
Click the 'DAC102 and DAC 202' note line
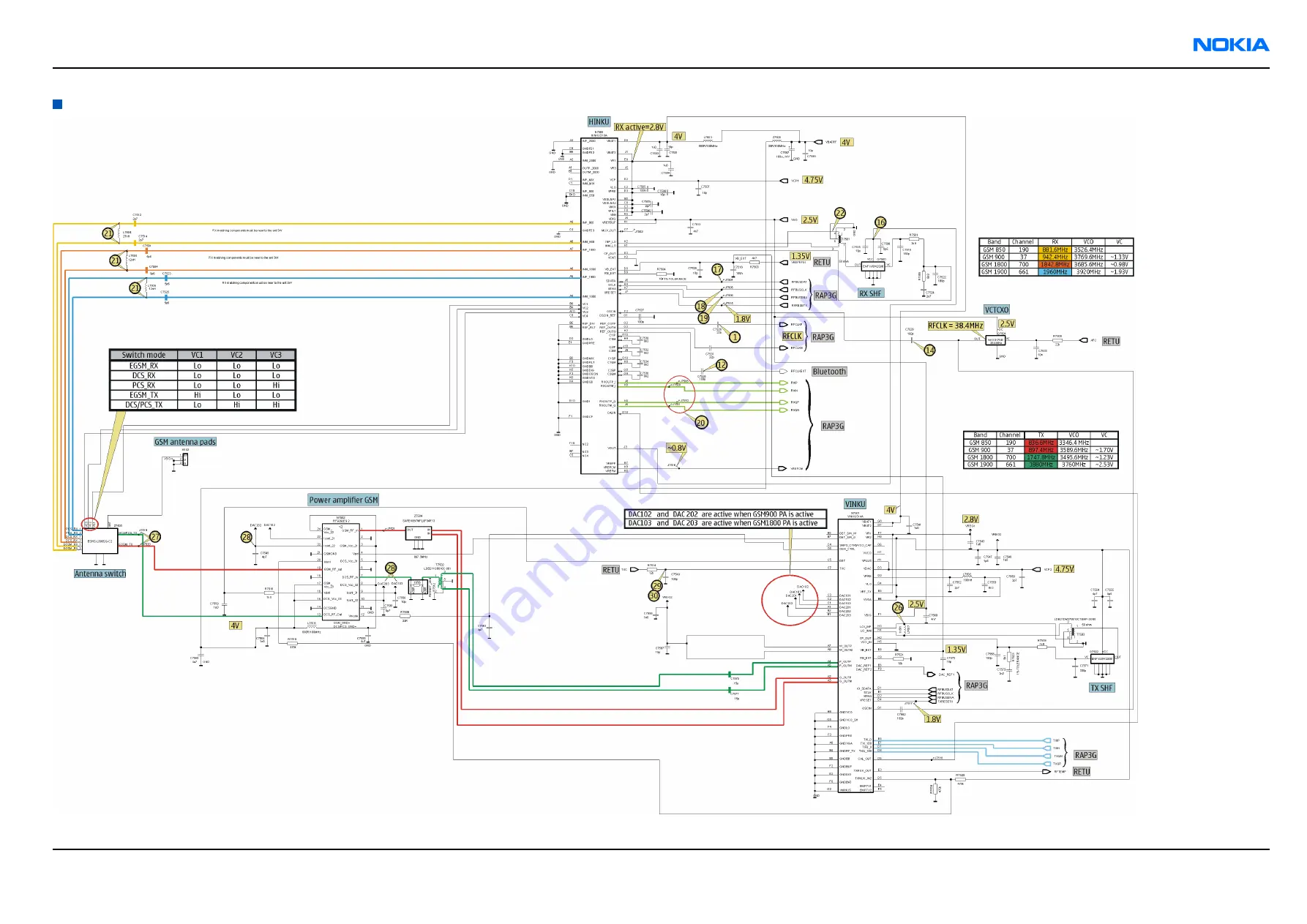[721, 514]
